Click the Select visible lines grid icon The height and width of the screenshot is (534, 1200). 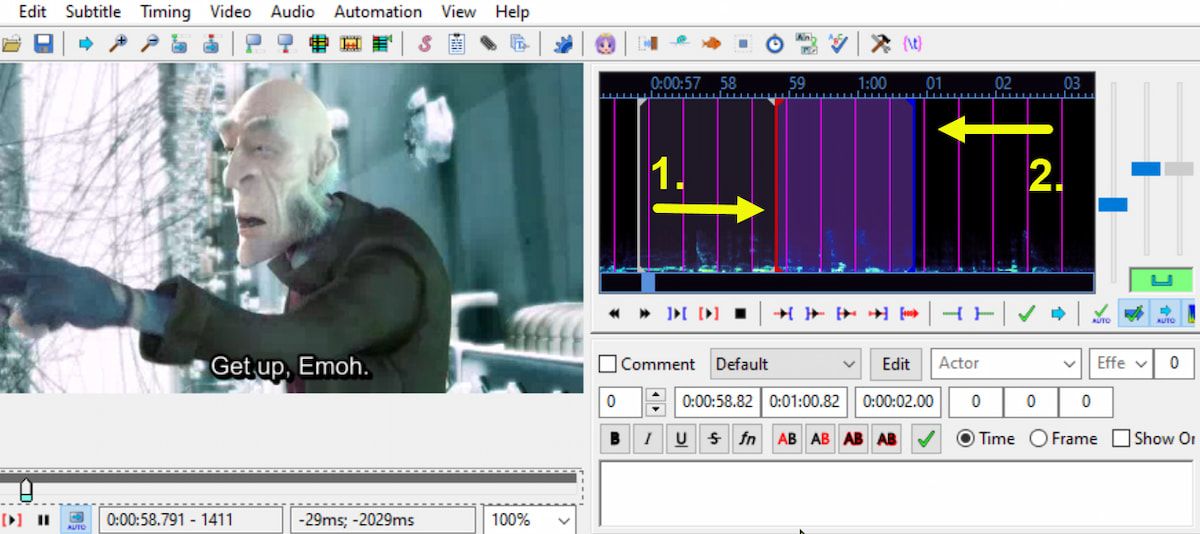point(319,44)
